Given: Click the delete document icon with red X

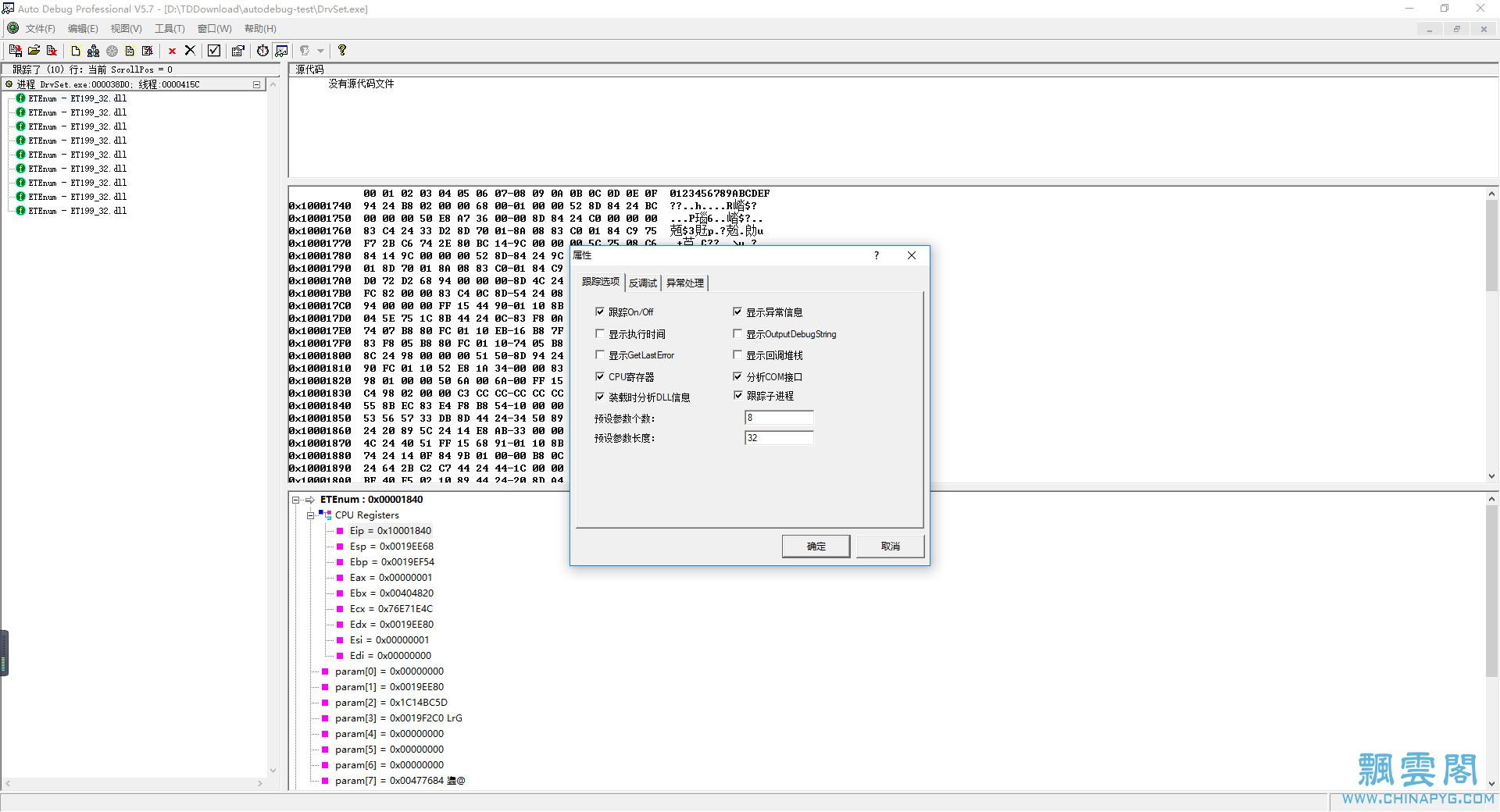Looking at the screenshot, I should point(52,51).
